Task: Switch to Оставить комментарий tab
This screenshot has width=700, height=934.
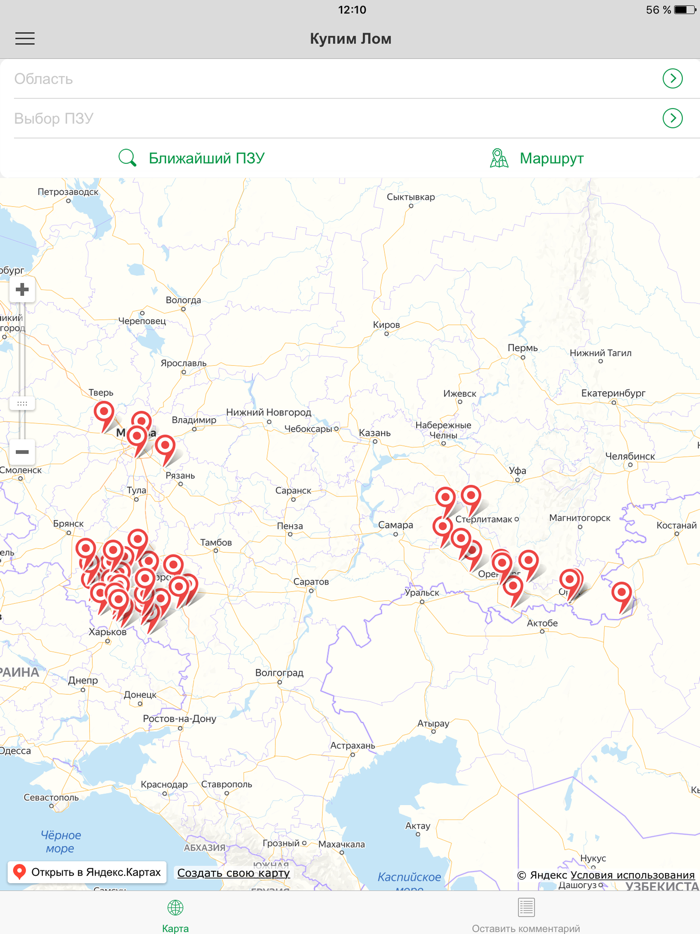Action: pos(525,914)
